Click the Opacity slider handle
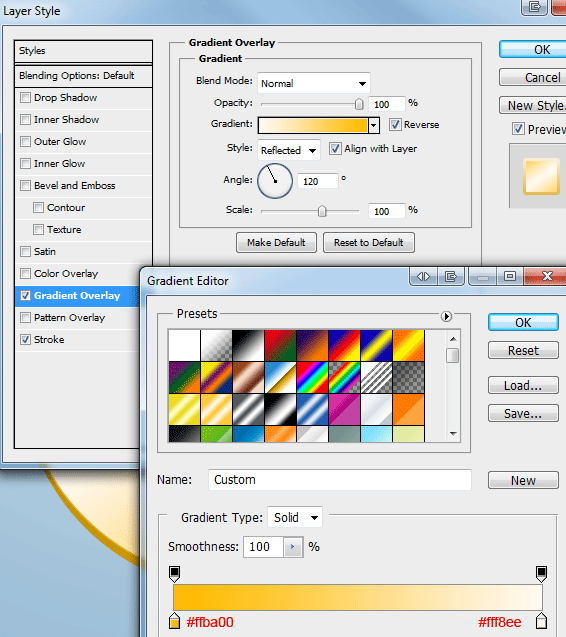566x637 pixels. point(359,104)
